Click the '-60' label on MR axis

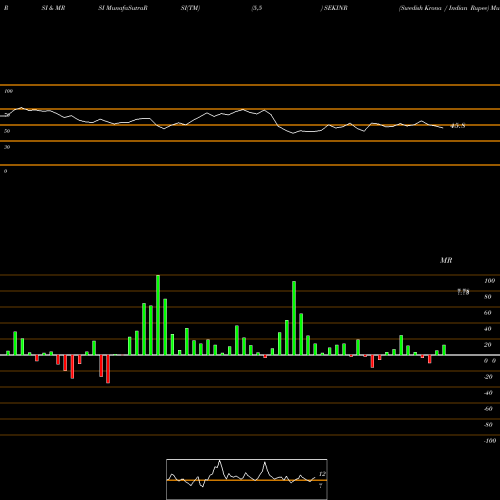pos(488,409)
